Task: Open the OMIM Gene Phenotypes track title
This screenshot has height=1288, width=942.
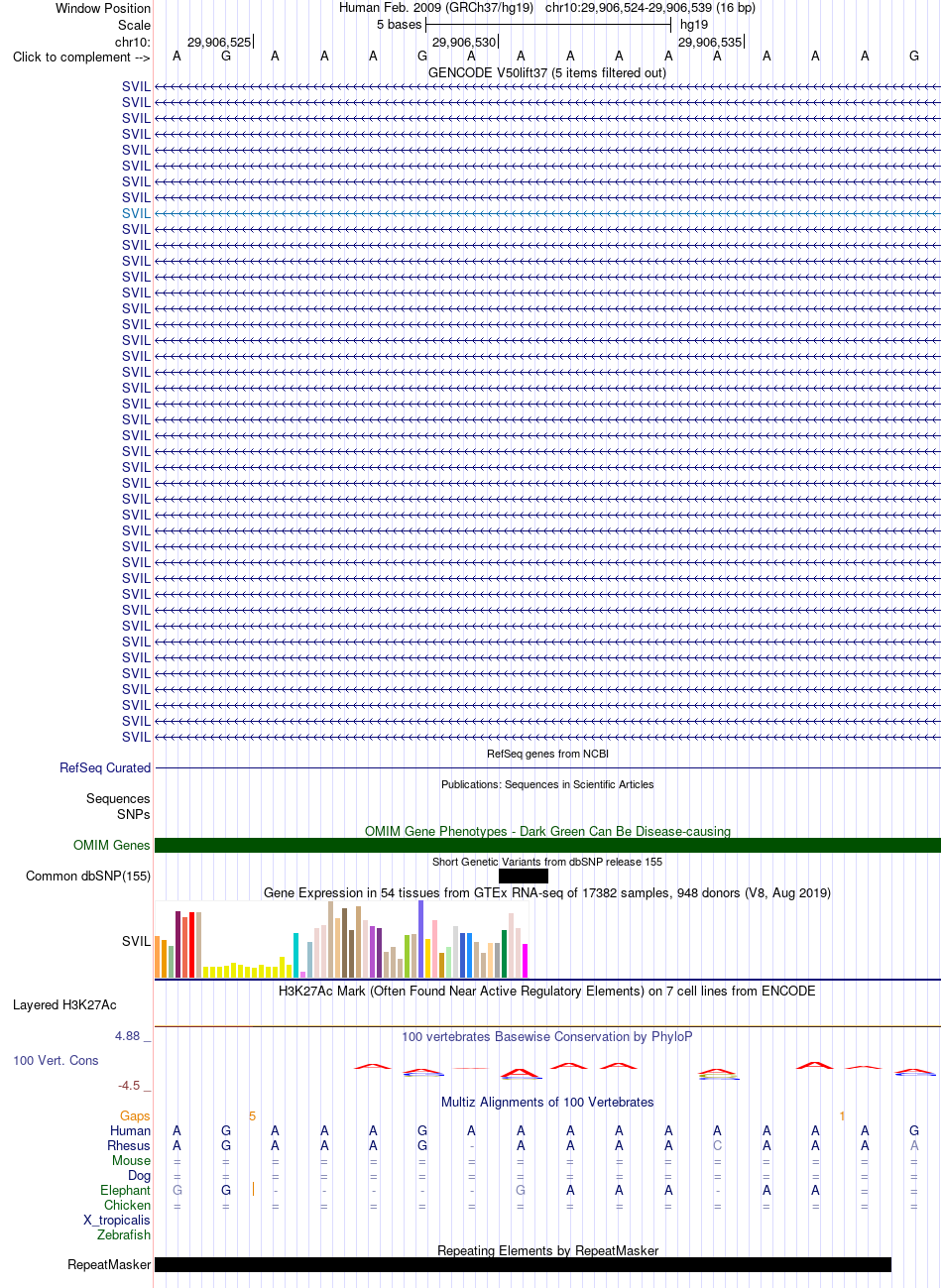Action: point(547,831)
